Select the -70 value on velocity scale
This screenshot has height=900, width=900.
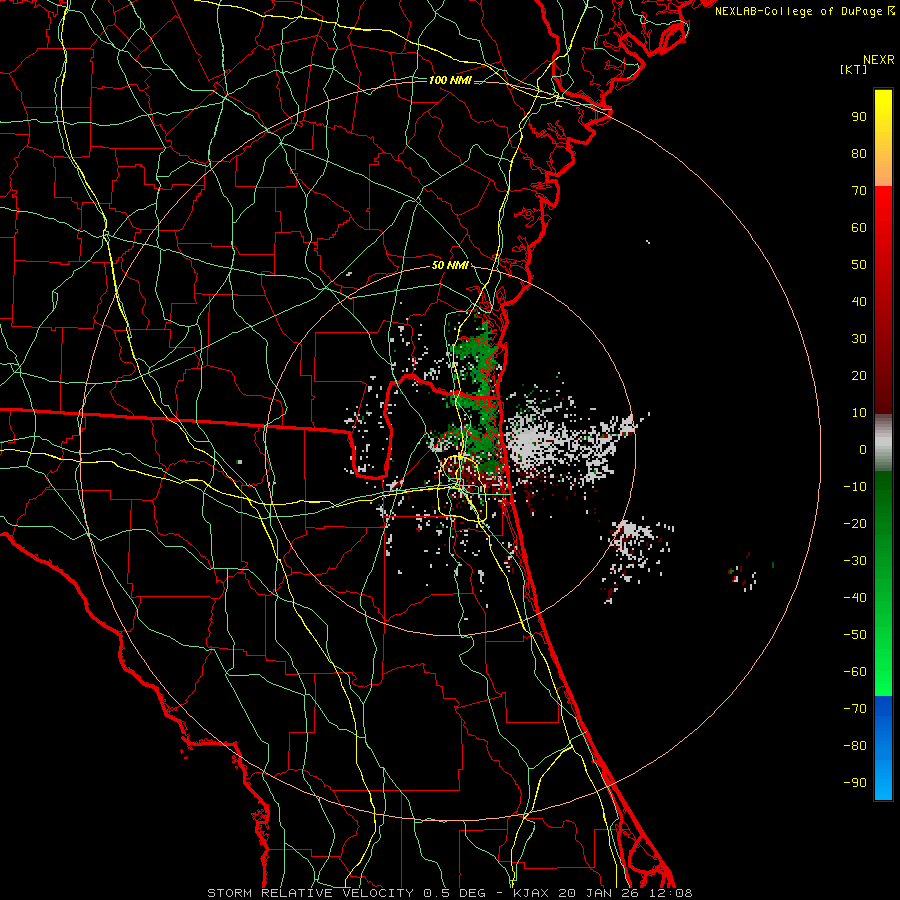tap(855, 709)
